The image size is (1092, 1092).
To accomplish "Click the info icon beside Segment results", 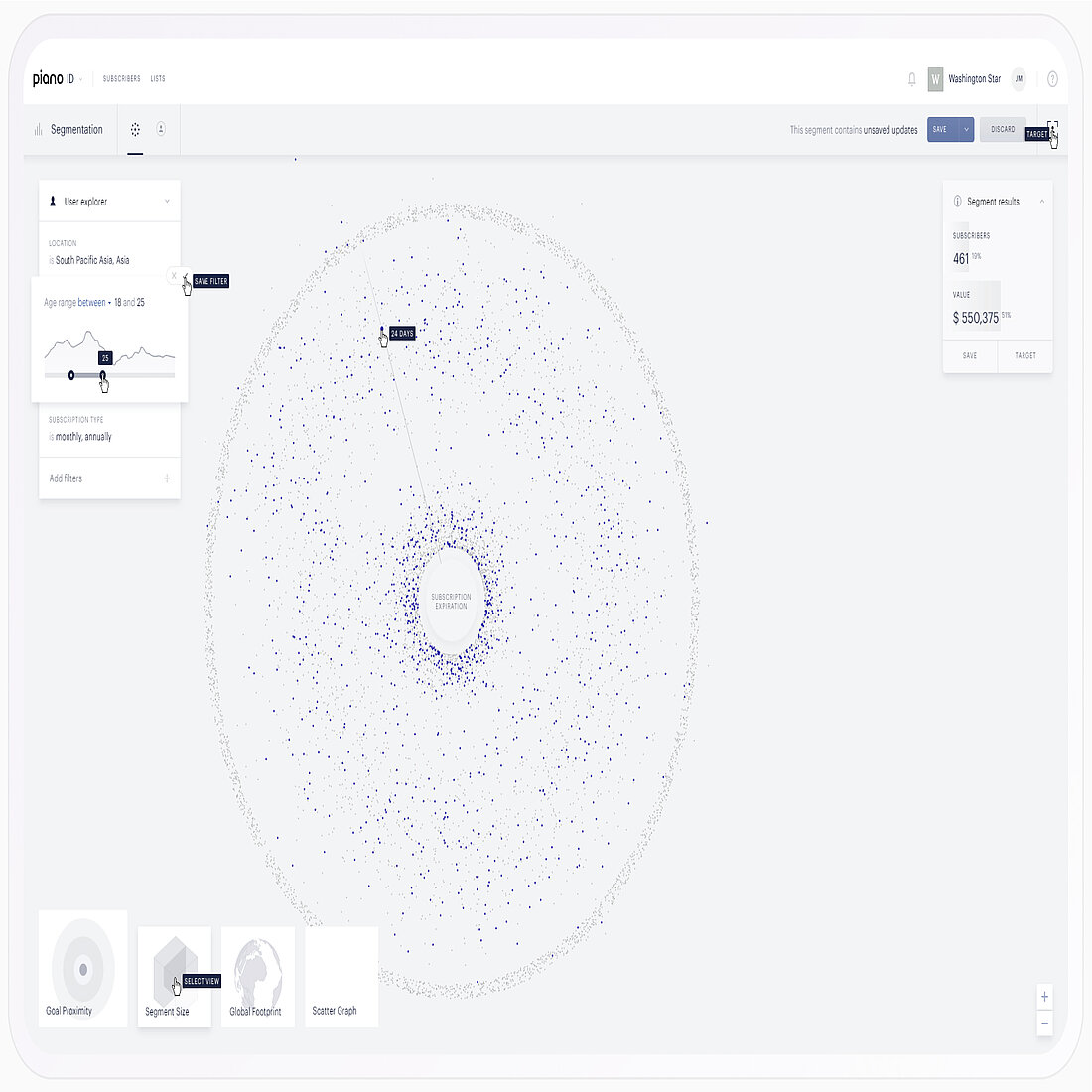I will click(x=955, y=202).
